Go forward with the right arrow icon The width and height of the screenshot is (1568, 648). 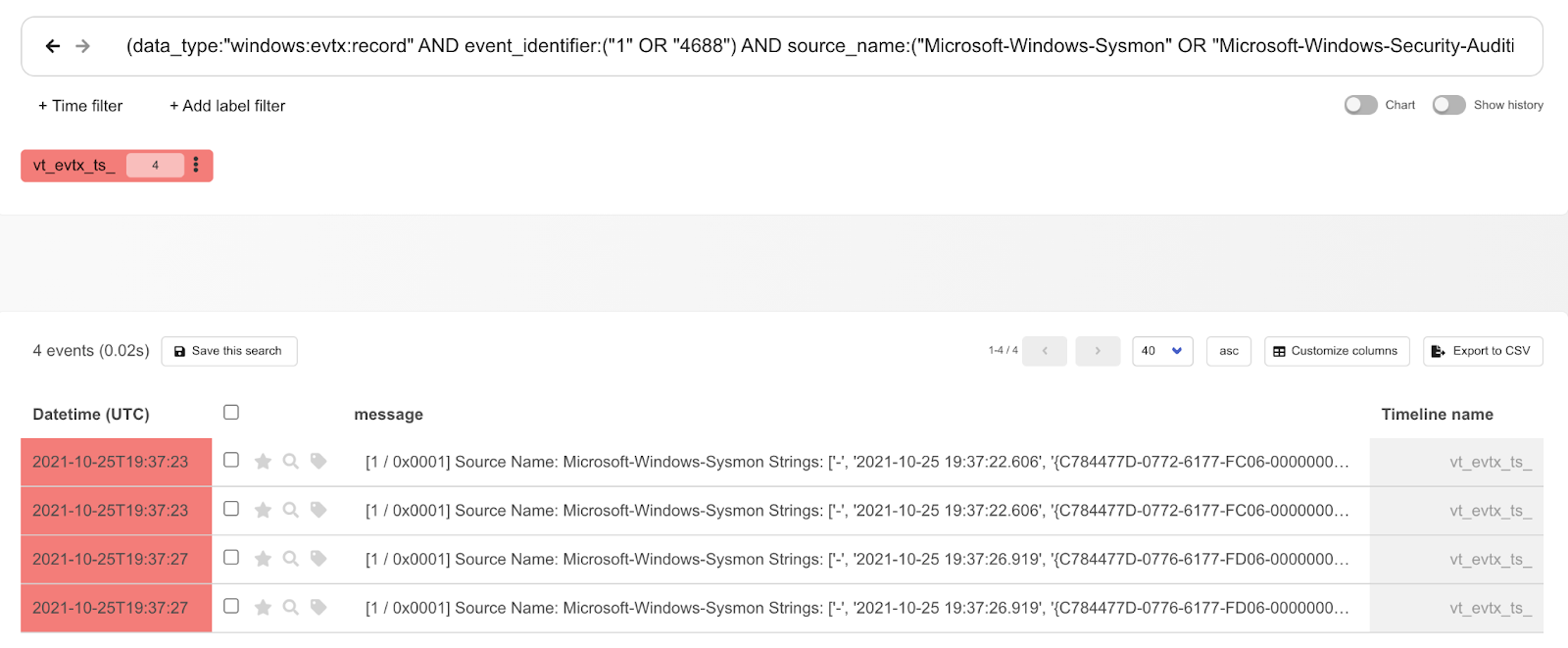83,46
